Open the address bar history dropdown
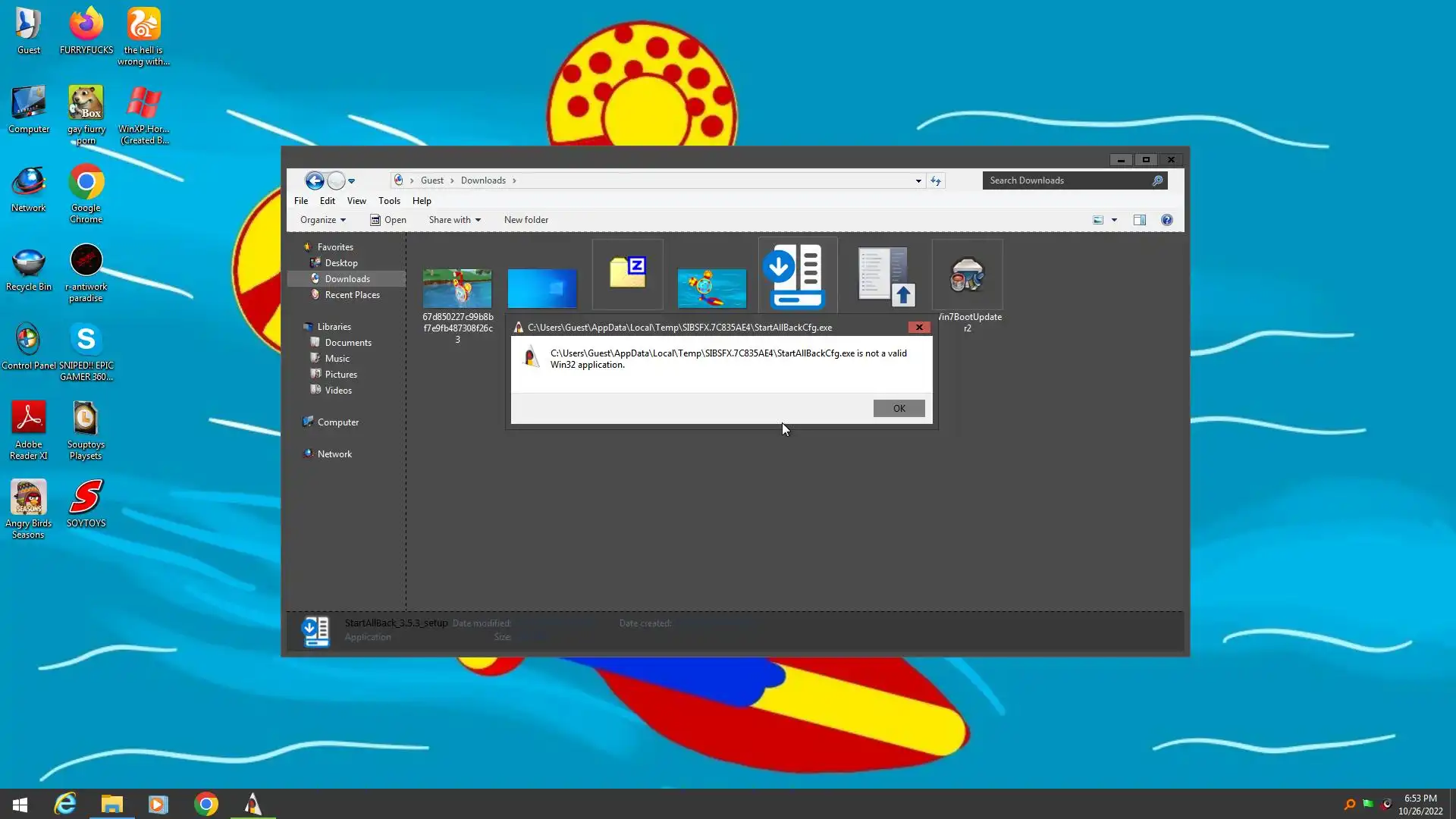 tap(918, 180)
